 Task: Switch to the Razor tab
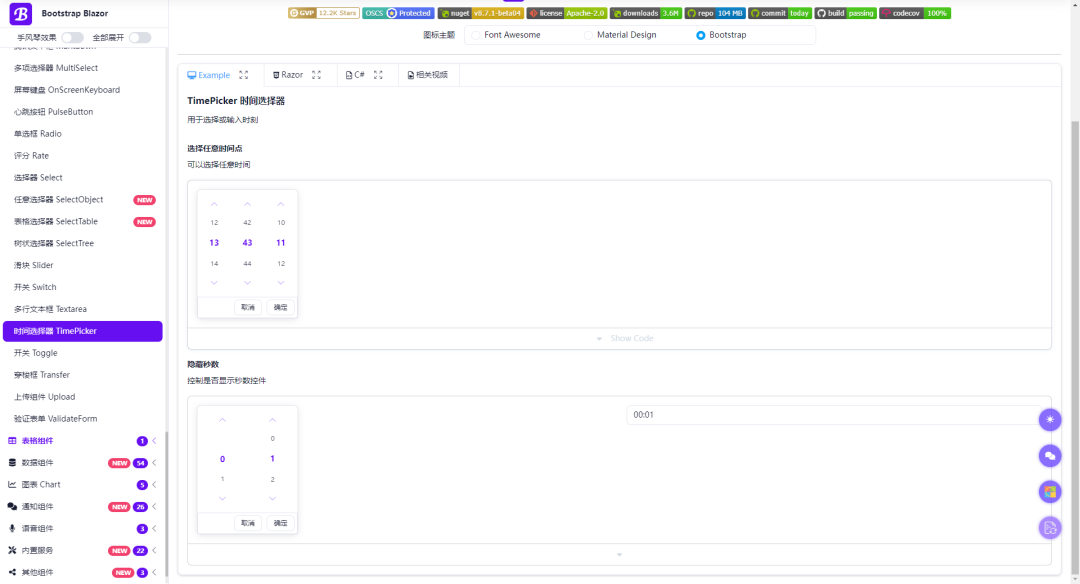coord(287,75)
